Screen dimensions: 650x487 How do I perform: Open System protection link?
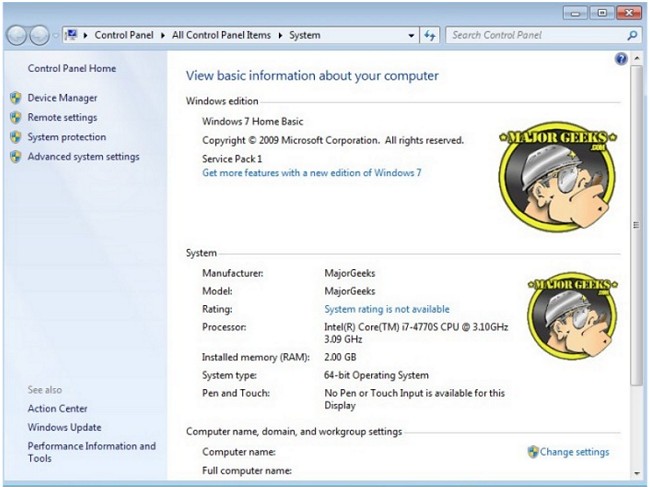point(67,137)
